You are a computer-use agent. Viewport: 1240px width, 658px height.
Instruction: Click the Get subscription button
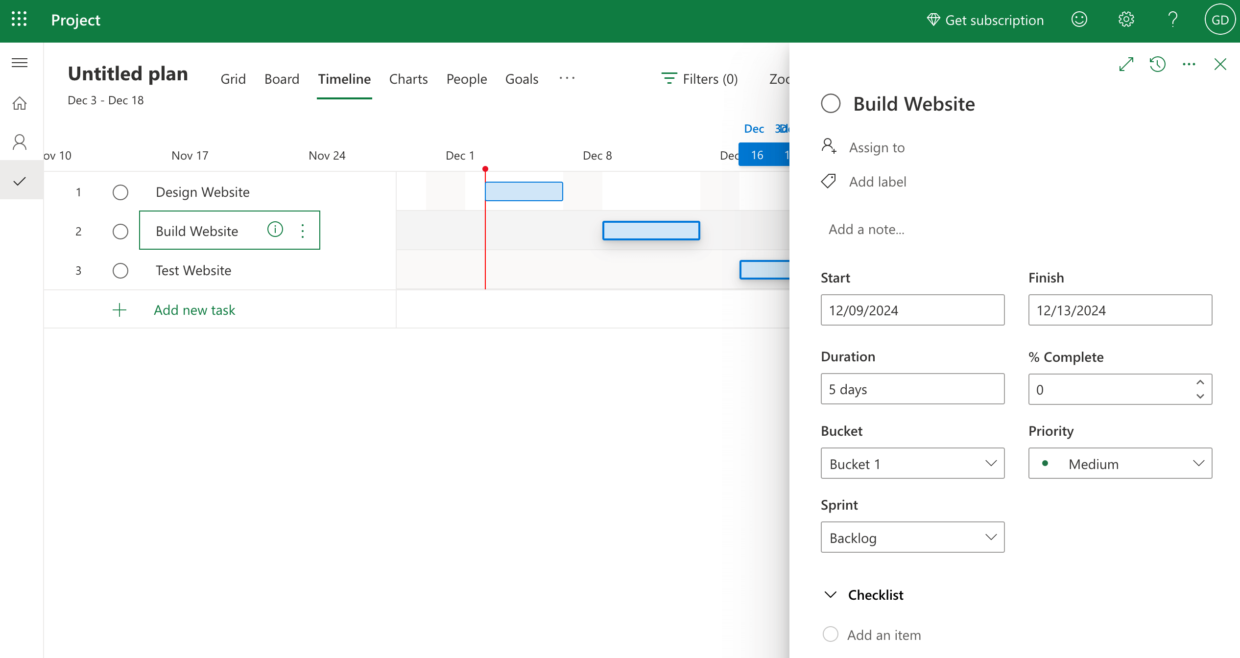point(985,19)
